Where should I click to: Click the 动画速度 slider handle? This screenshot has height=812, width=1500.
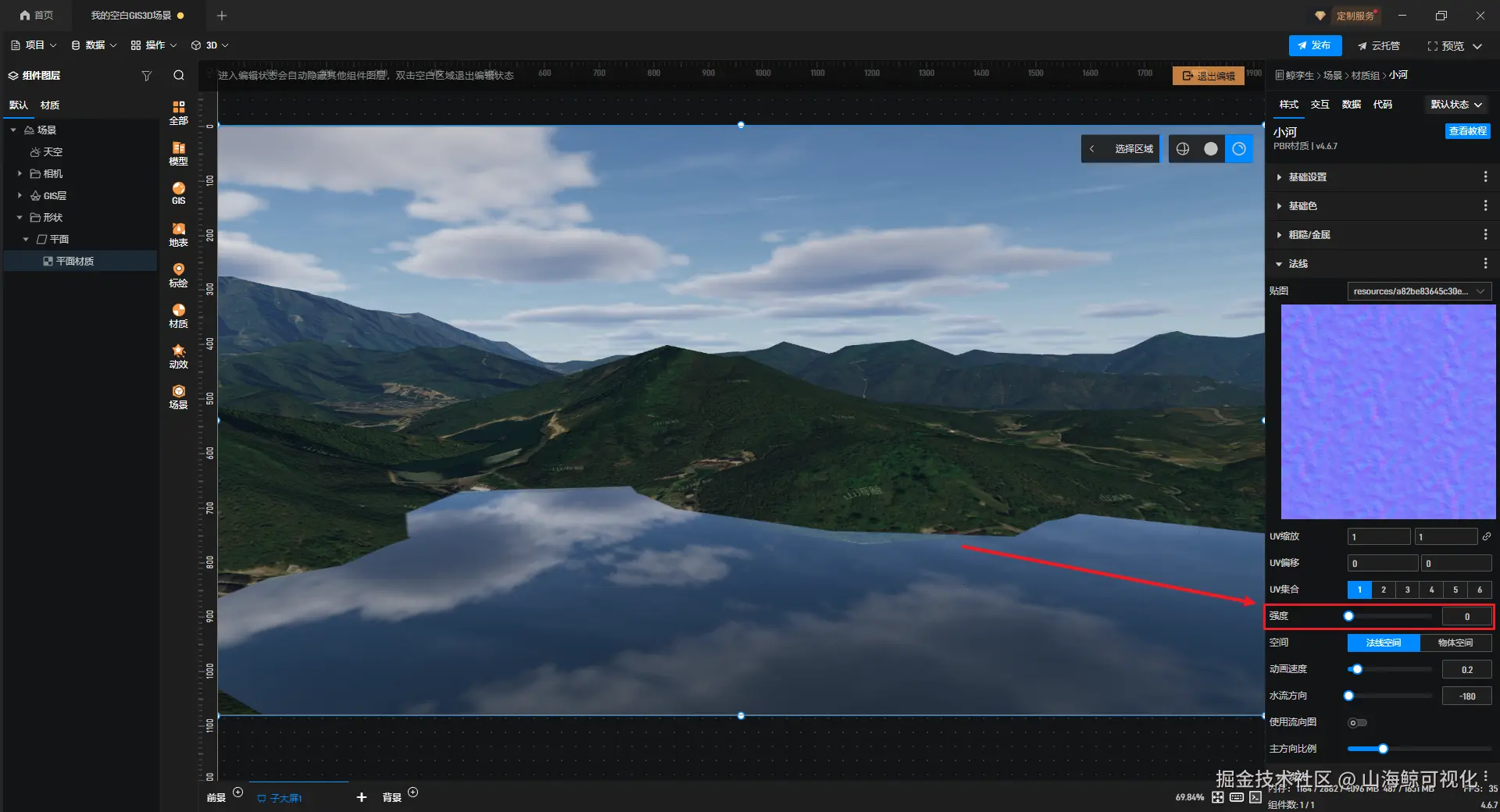click(x=1357, y=669)
